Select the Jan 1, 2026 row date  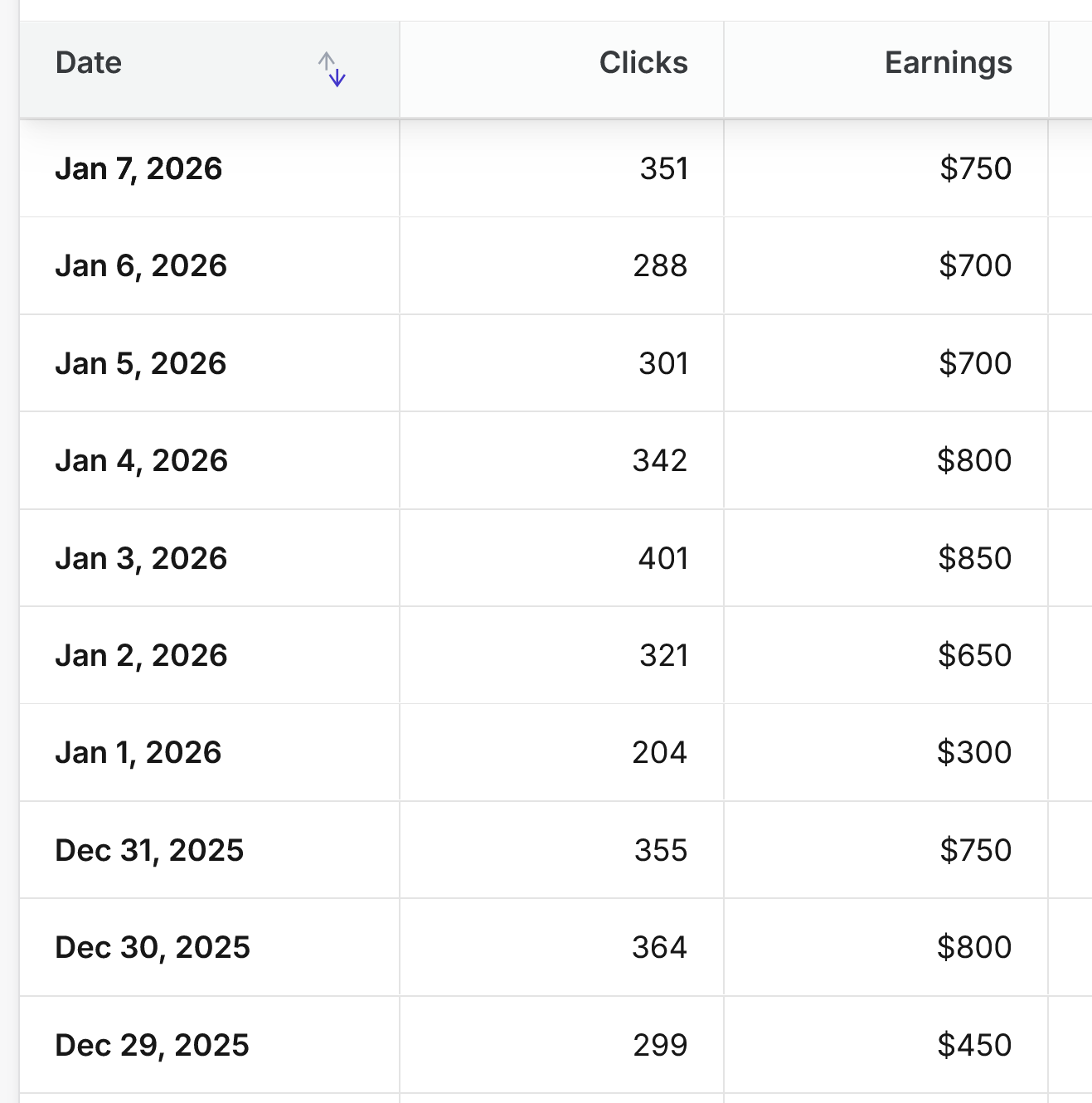click(138, 753)
